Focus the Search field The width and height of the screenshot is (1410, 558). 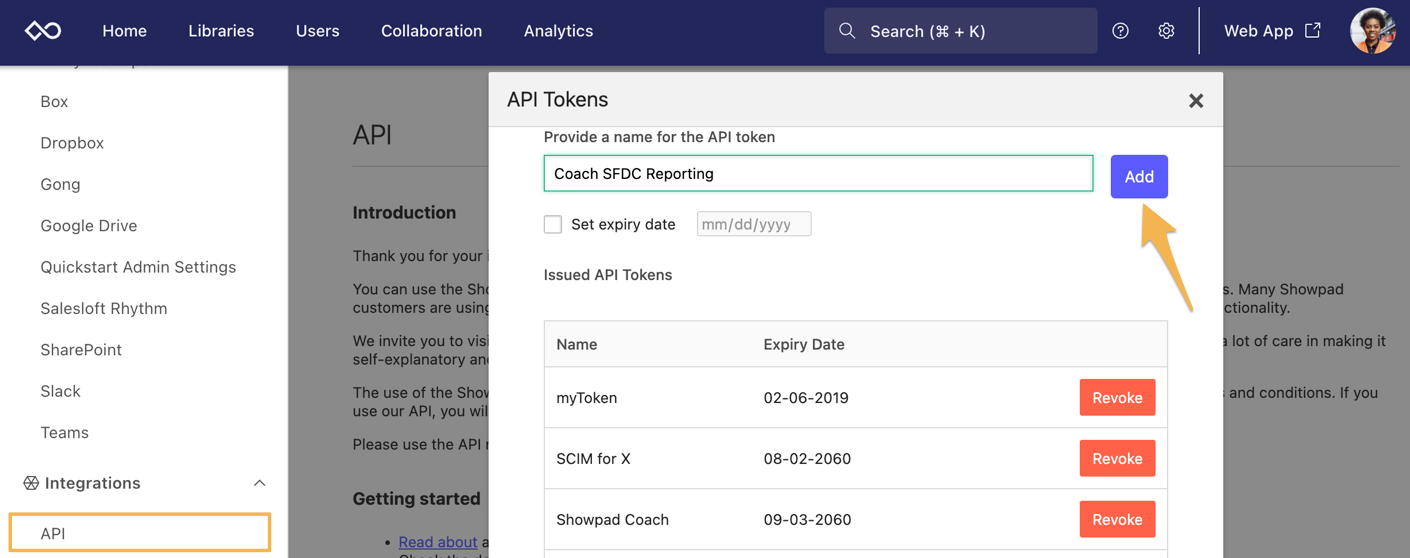[960, 31]
